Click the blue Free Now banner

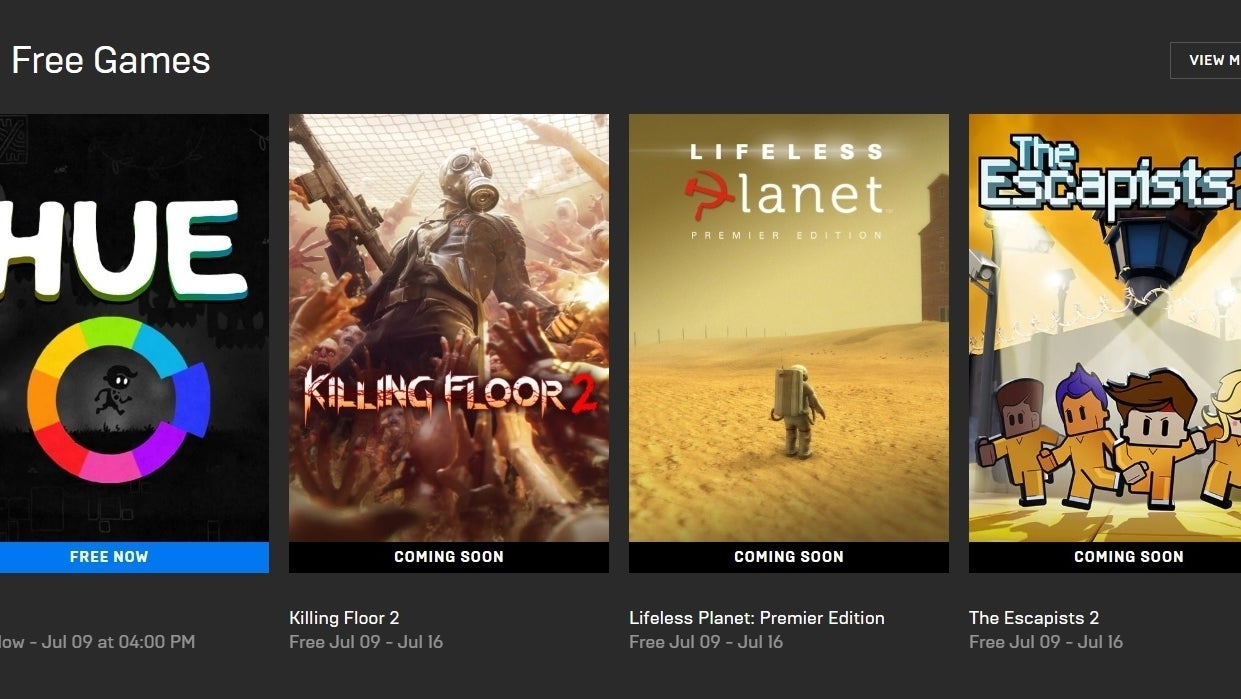coord(134,557)
